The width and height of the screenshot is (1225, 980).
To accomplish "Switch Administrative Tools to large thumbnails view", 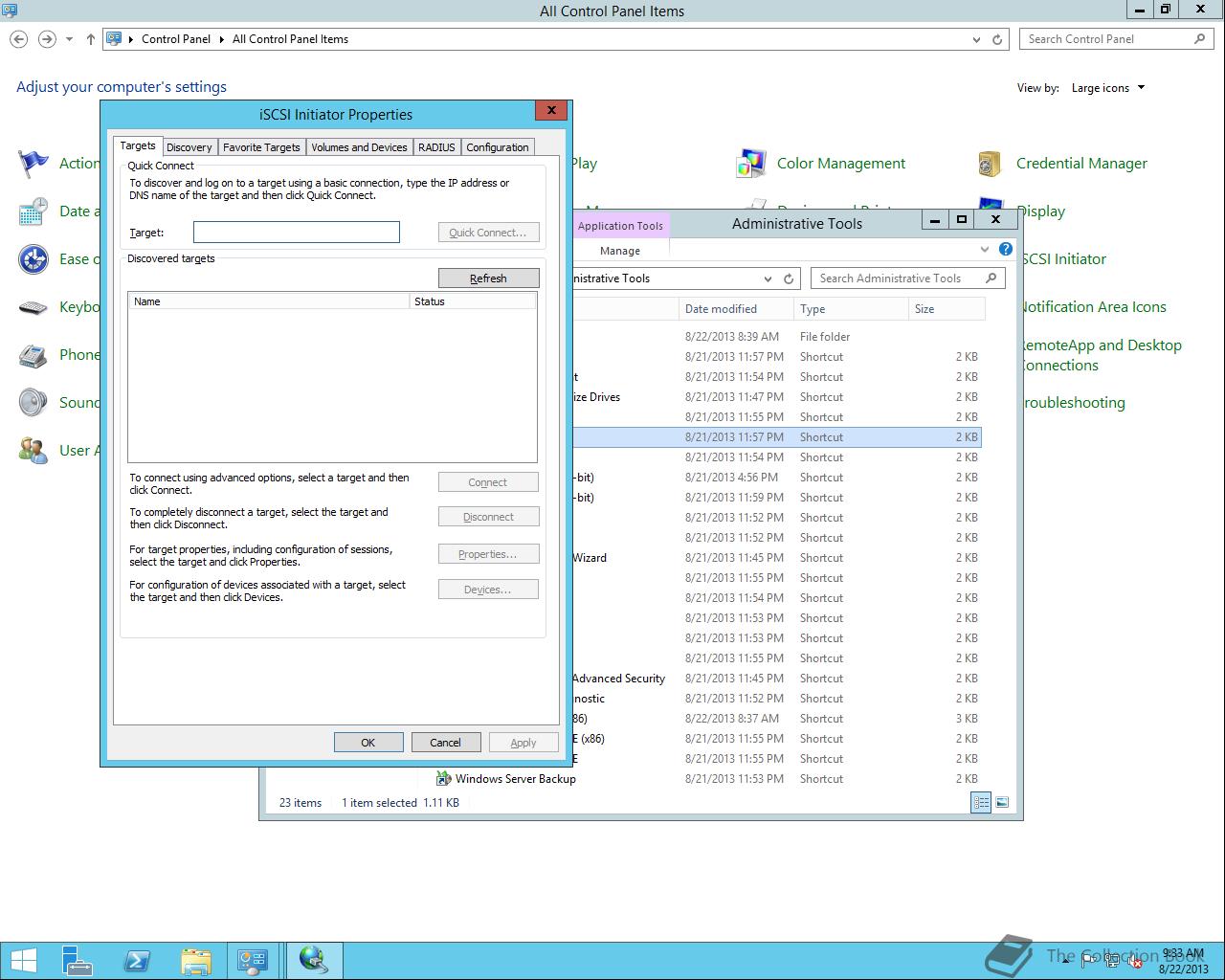I will 1002,803.
